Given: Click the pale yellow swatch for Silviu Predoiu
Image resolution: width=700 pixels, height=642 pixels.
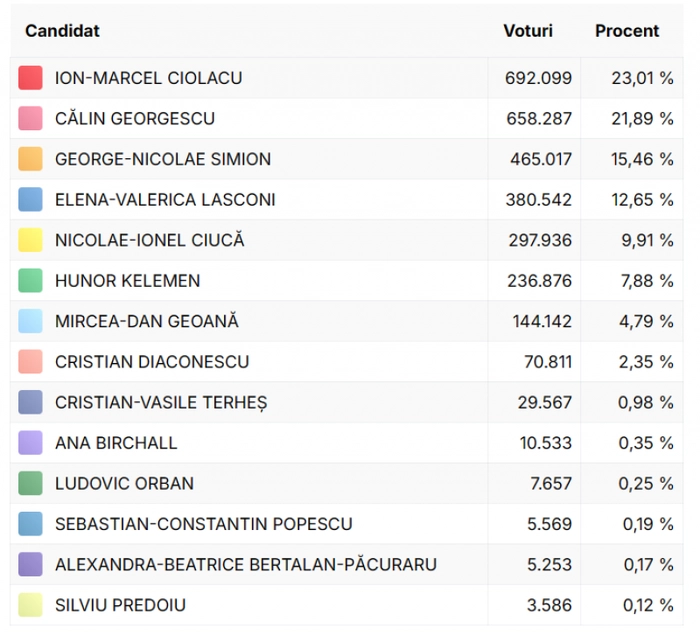Looking at the screenshot, I should pos(31,605).
